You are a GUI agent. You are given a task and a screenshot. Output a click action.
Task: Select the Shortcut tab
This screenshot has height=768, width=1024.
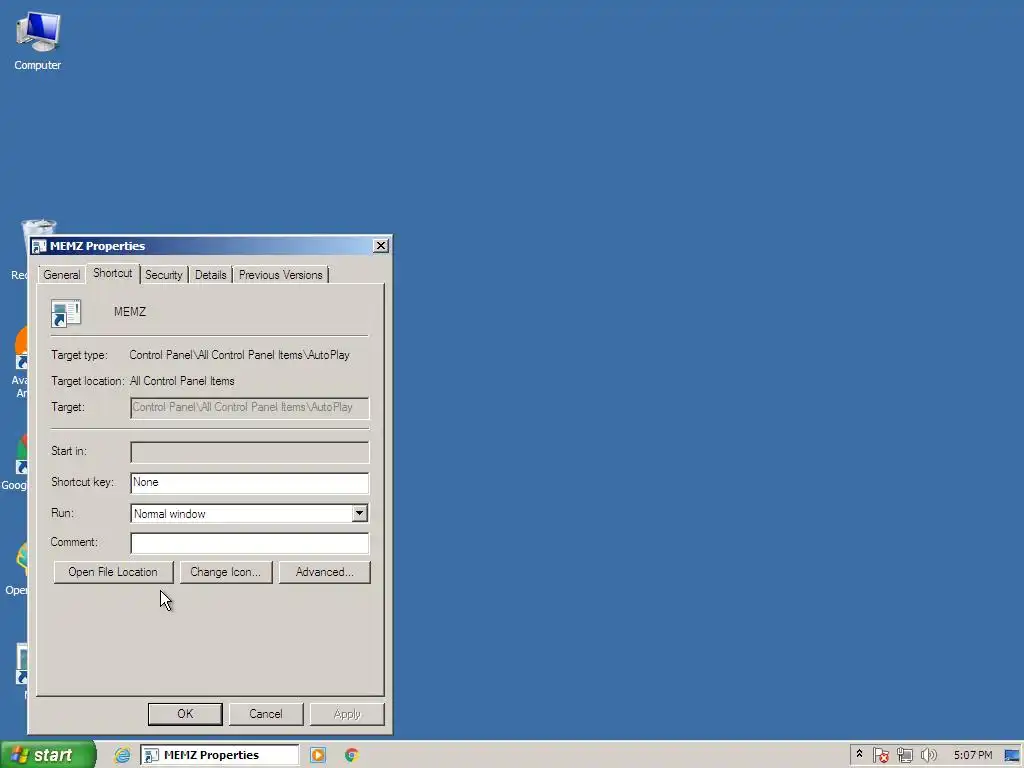pyautogui.click(x=112, y=273)
